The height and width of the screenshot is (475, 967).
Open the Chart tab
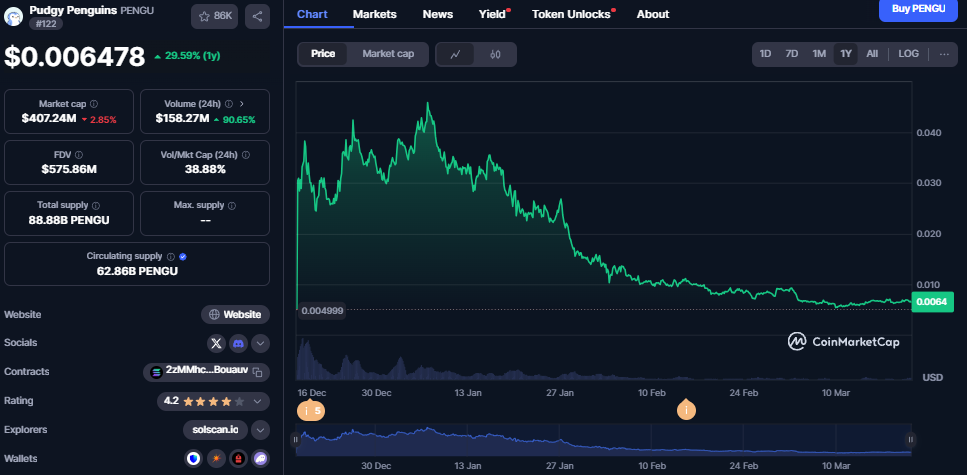pyautogui.click(x=312, y=14)
